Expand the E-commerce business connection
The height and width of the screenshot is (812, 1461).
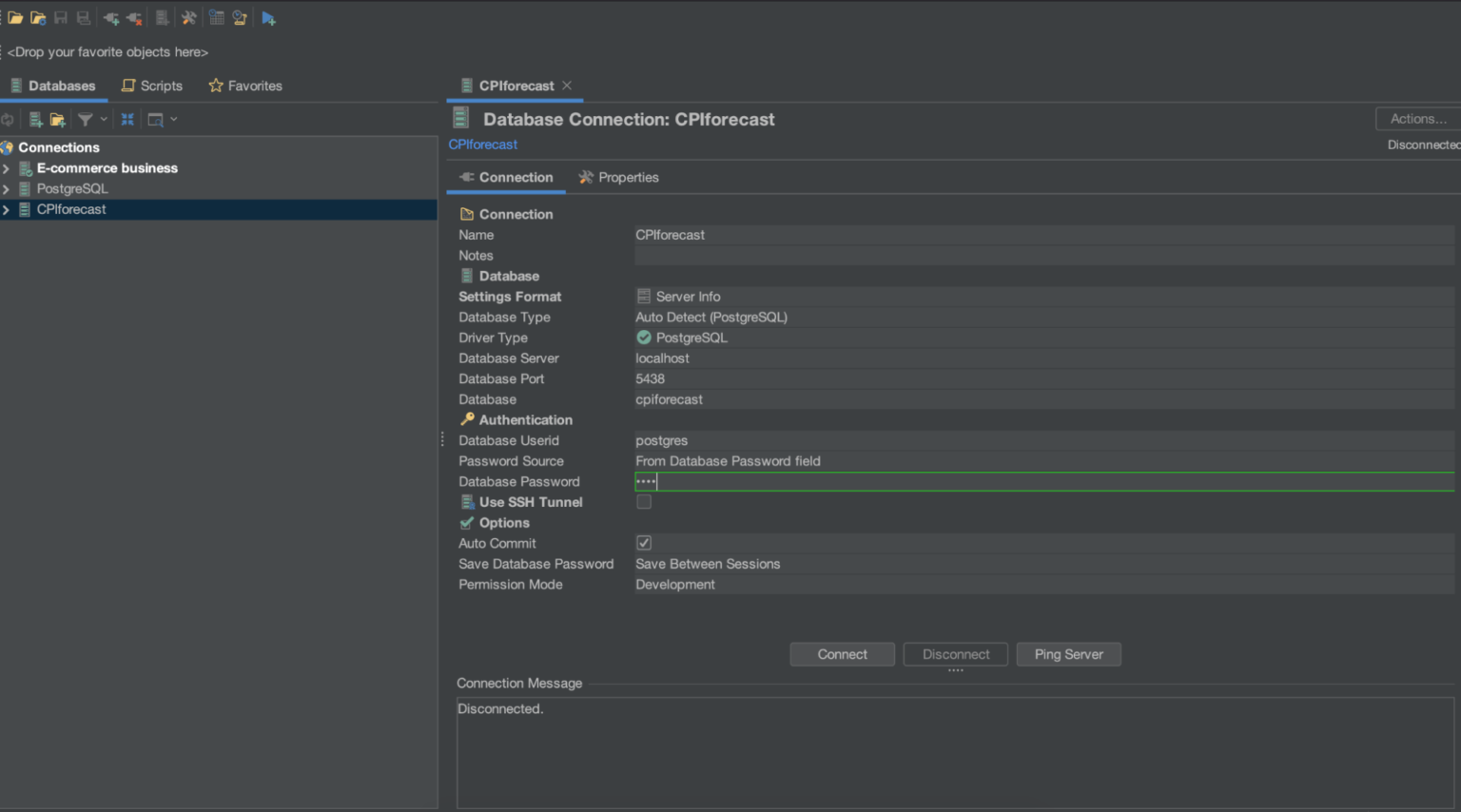[8, 167]
